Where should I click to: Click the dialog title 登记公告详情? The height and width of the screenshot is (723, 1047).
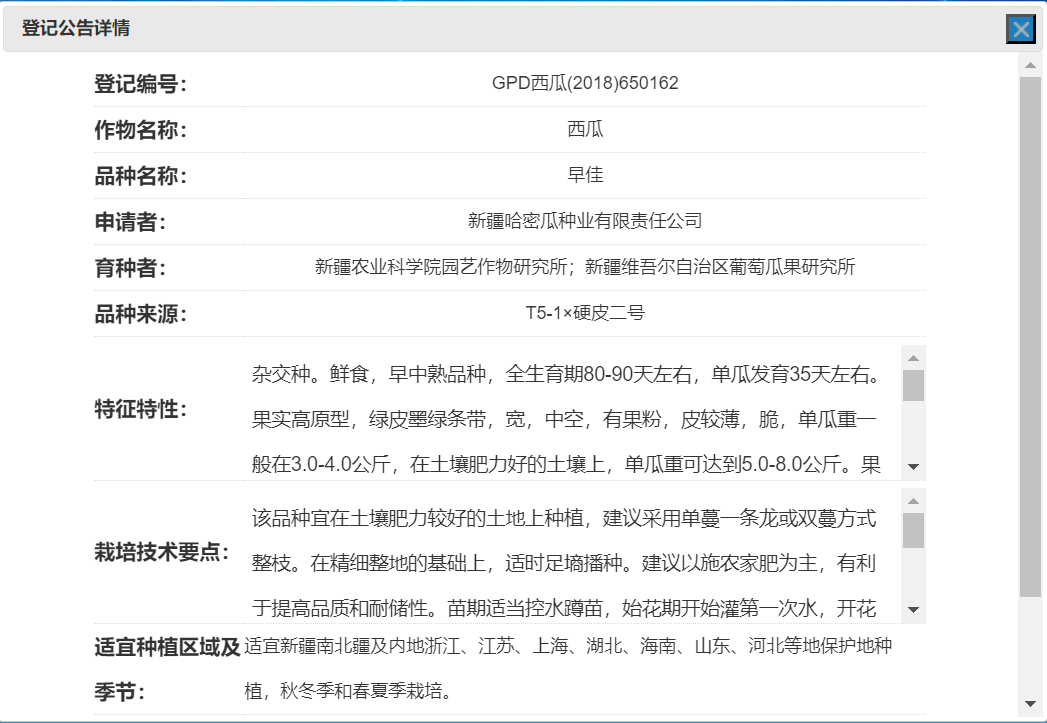tap(75, 28)
